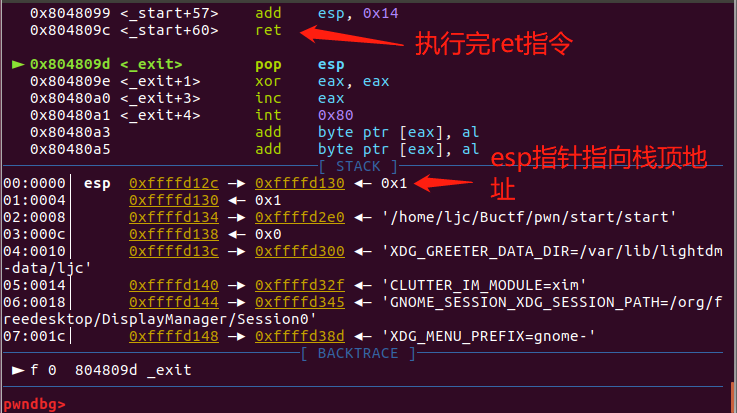Click the BACKTRACE section header
Image resolution: width=737 pixels, height=413 pixels.
tap(357, 353)
